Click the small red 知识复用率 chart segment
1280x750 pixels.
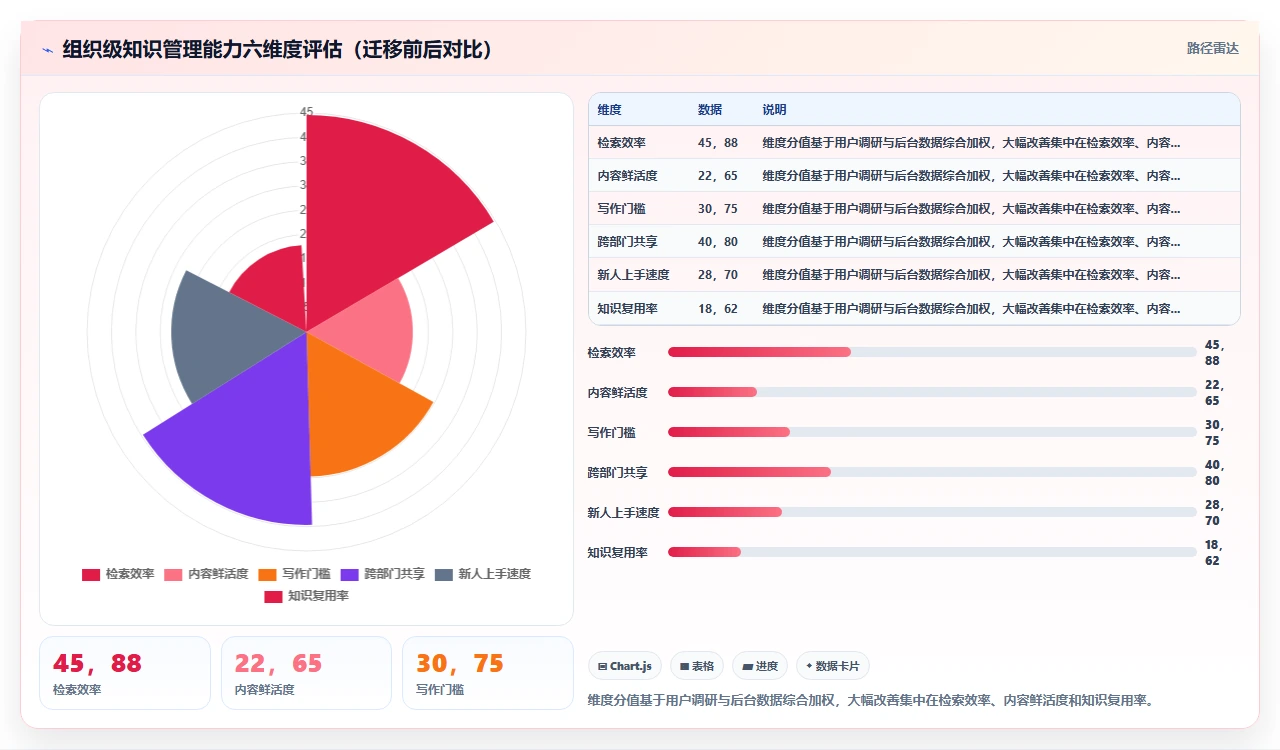pos(272,287)
